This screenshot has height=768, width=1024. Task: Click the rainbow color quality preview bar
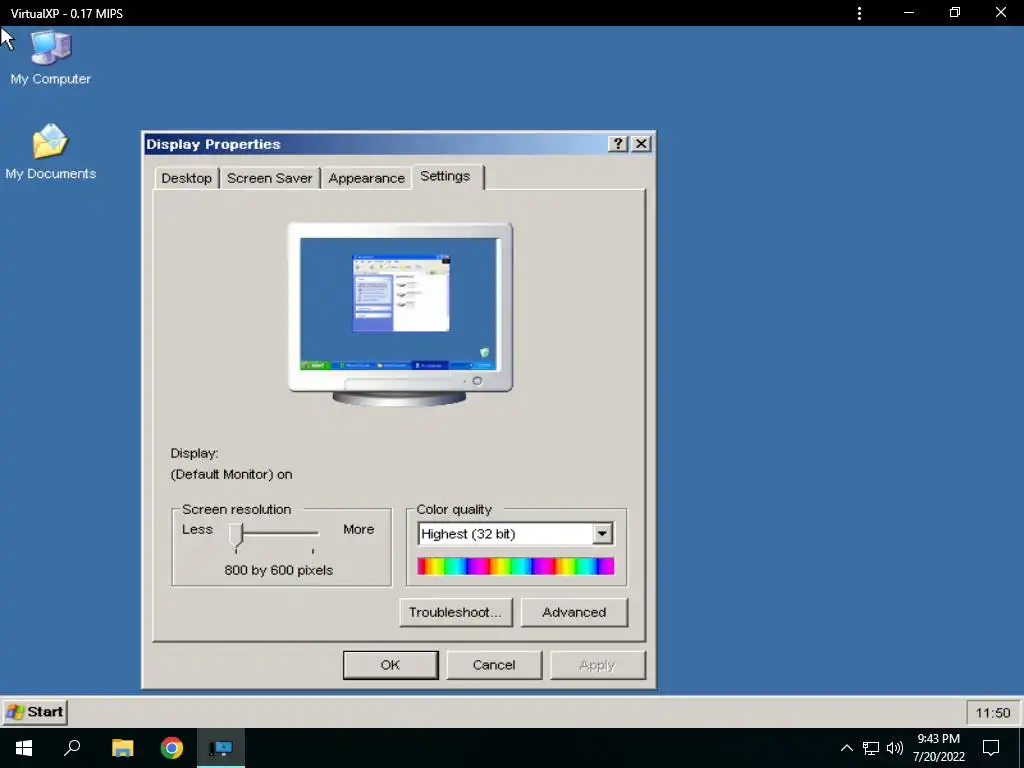(x=515, y=566)
